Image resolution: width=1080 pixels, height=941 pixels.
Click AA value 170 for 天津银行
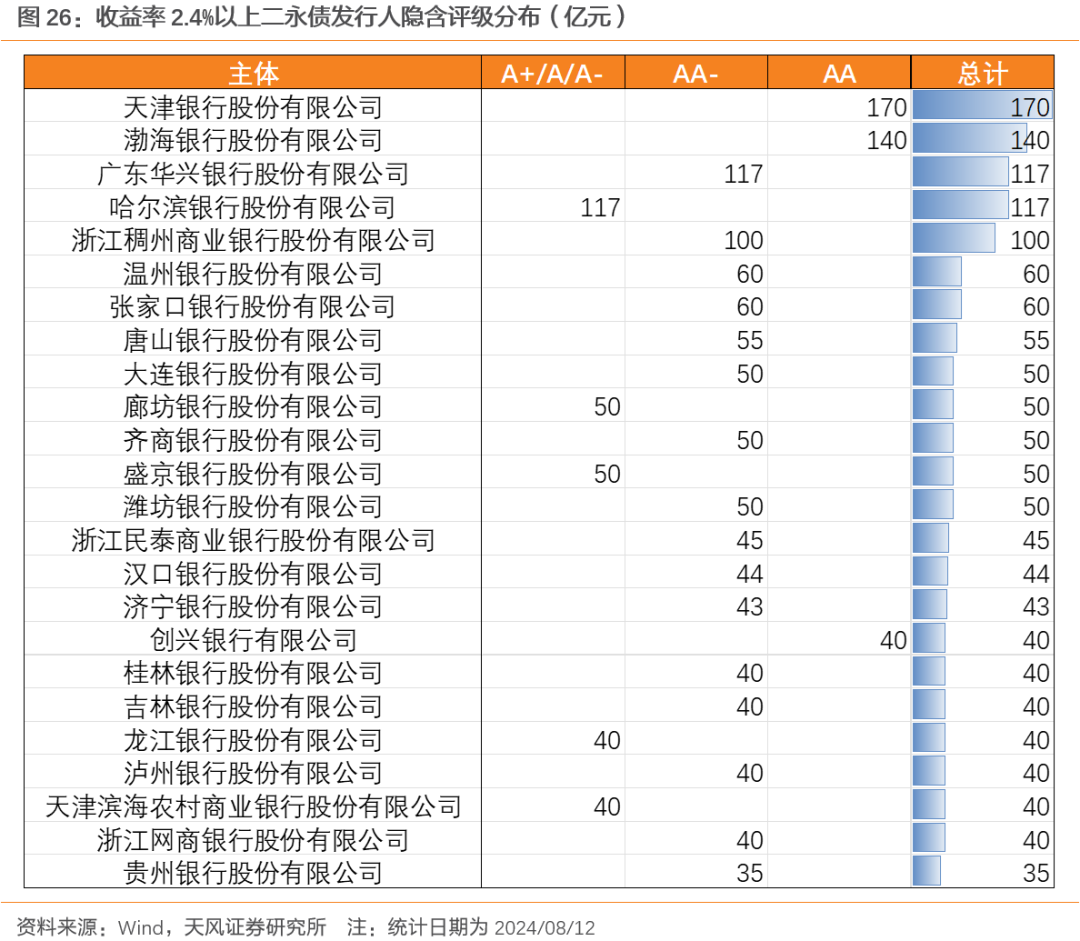click(886, 107)
